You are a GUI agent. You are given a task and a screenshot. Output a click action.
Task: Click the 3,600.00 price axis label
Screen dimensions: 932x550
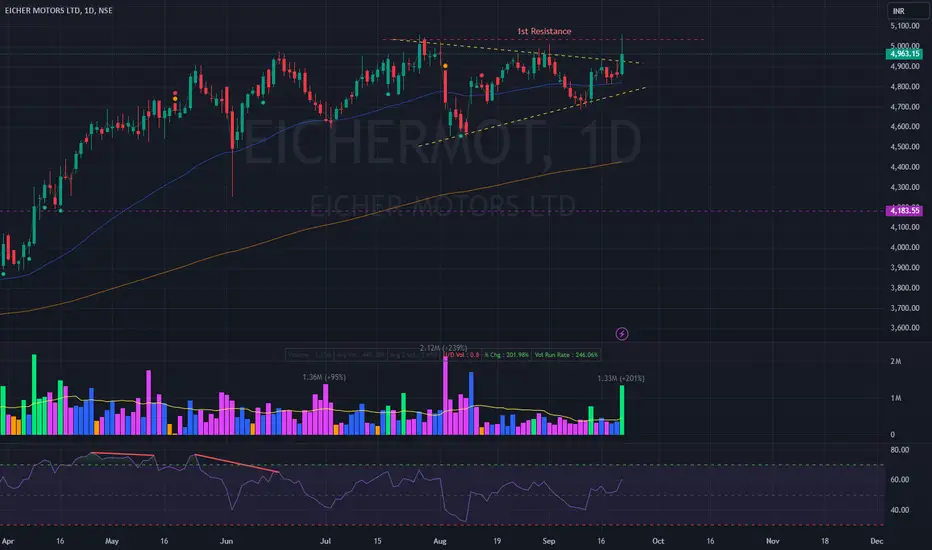coord(905,328)
